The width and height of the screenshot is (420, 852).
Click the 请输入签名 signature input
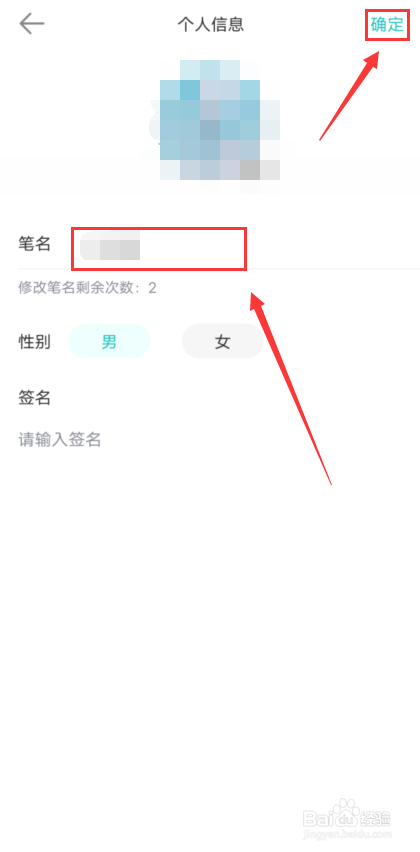coord(60,440)
